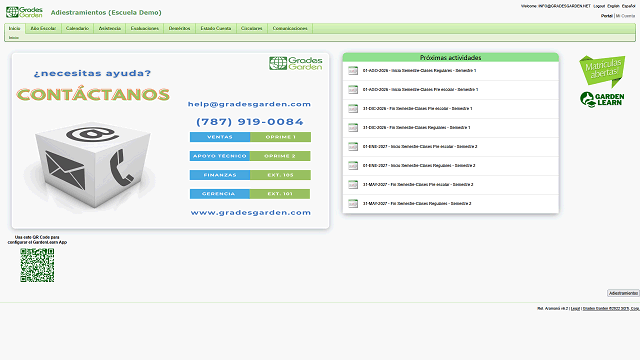This screenshot has height=360, width=640.
Task: Click calendar icon for 01-ENE Pre escolar Semestre 2
Action: 353,147
